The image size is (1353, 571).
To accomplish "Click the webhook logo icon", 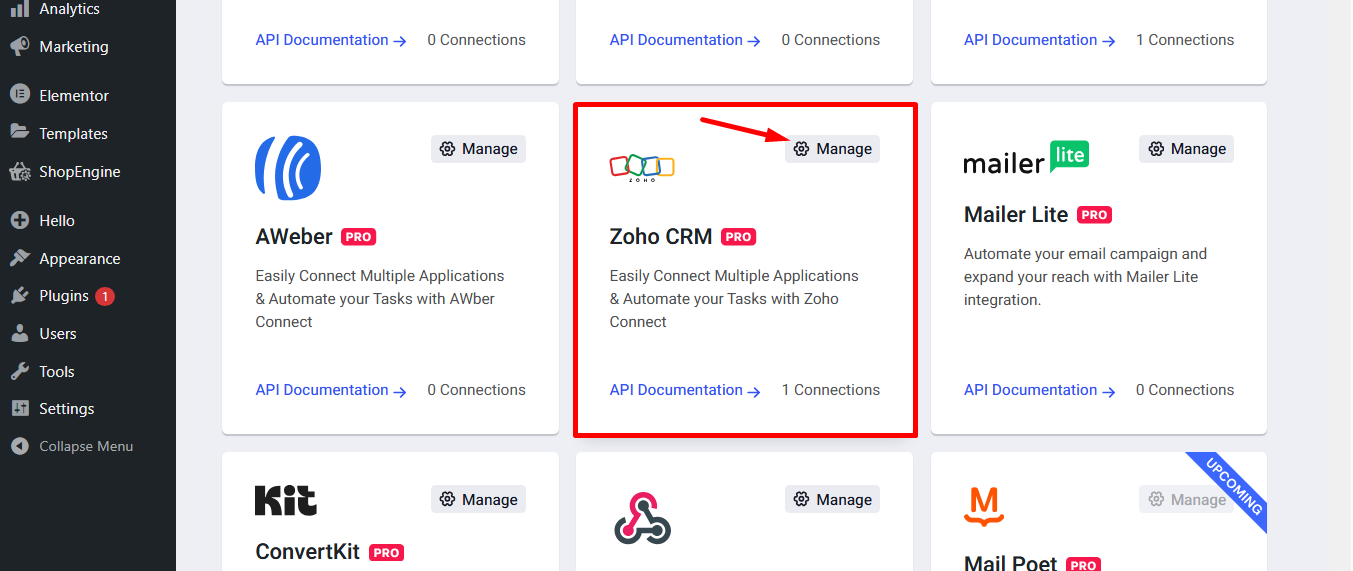I will click(x=641, y=518).
